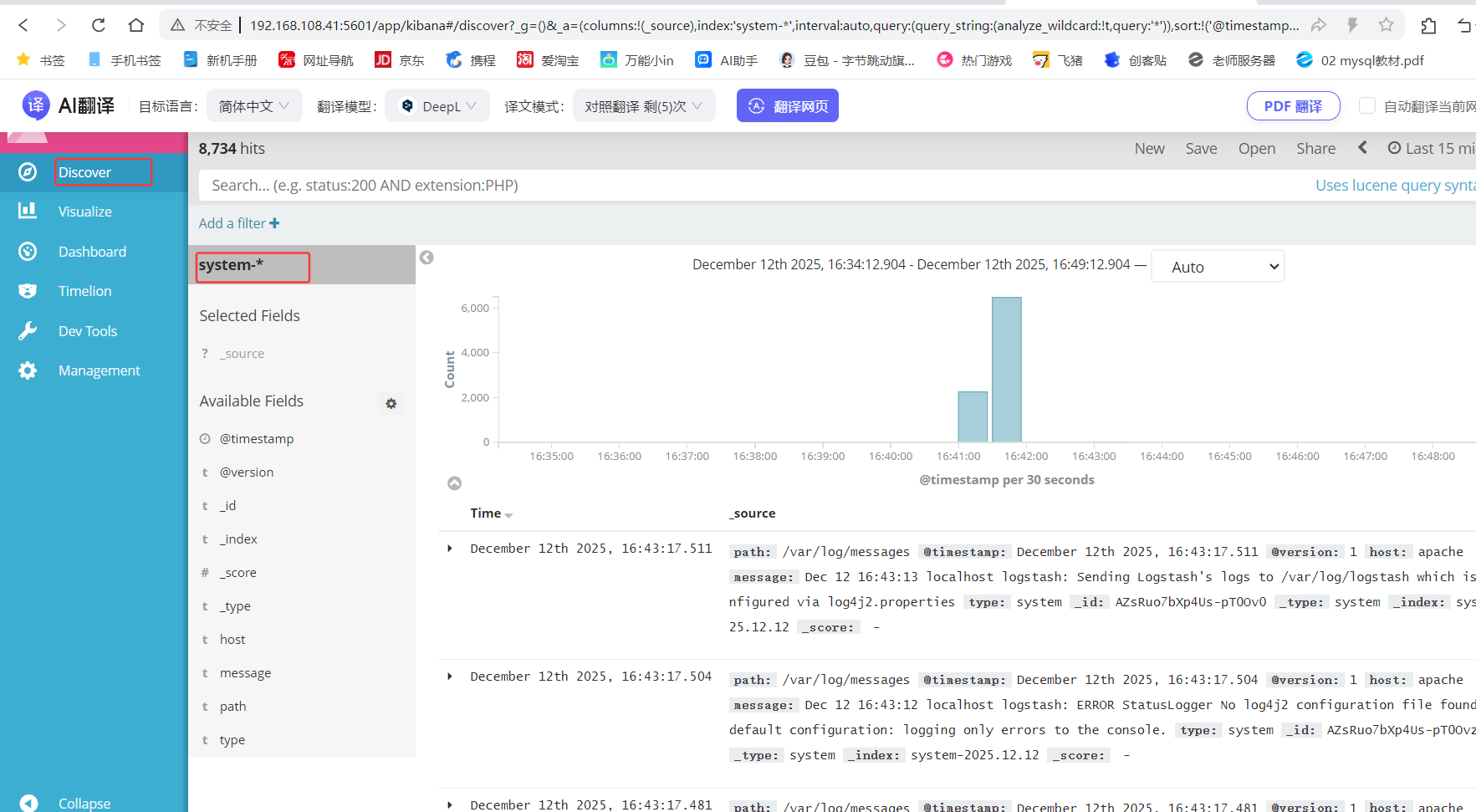
Task: Click the PDF 翻译 button
Action: 1293,106
